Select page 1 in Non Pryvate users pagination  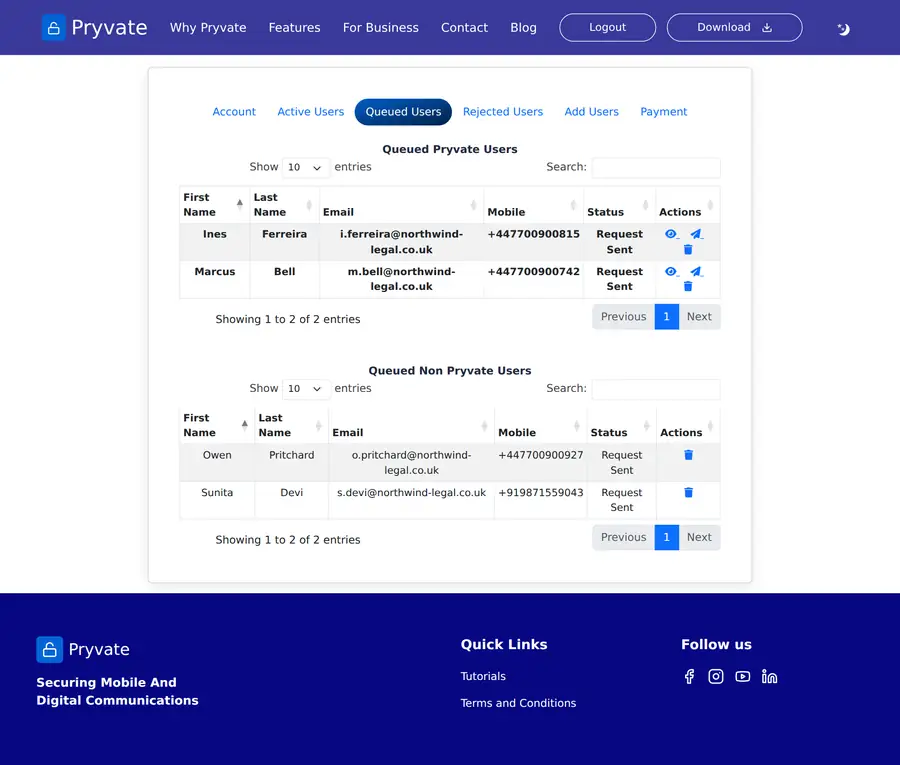666,537
